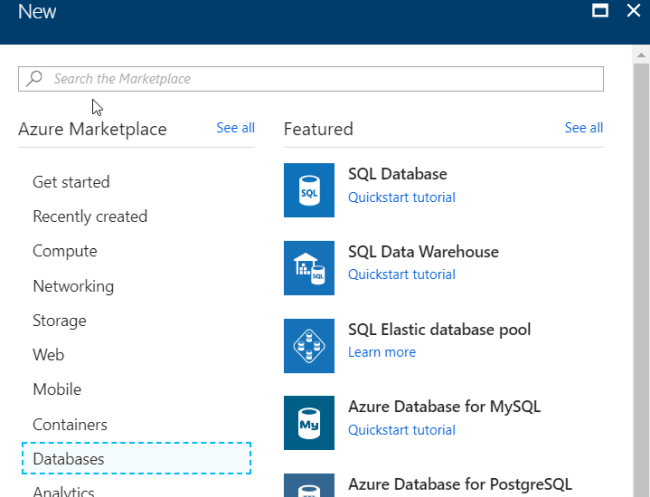The image size is (650, 497).
Task: Open See all for Featured
Action: pyautogui.click(x=584, y=128)
